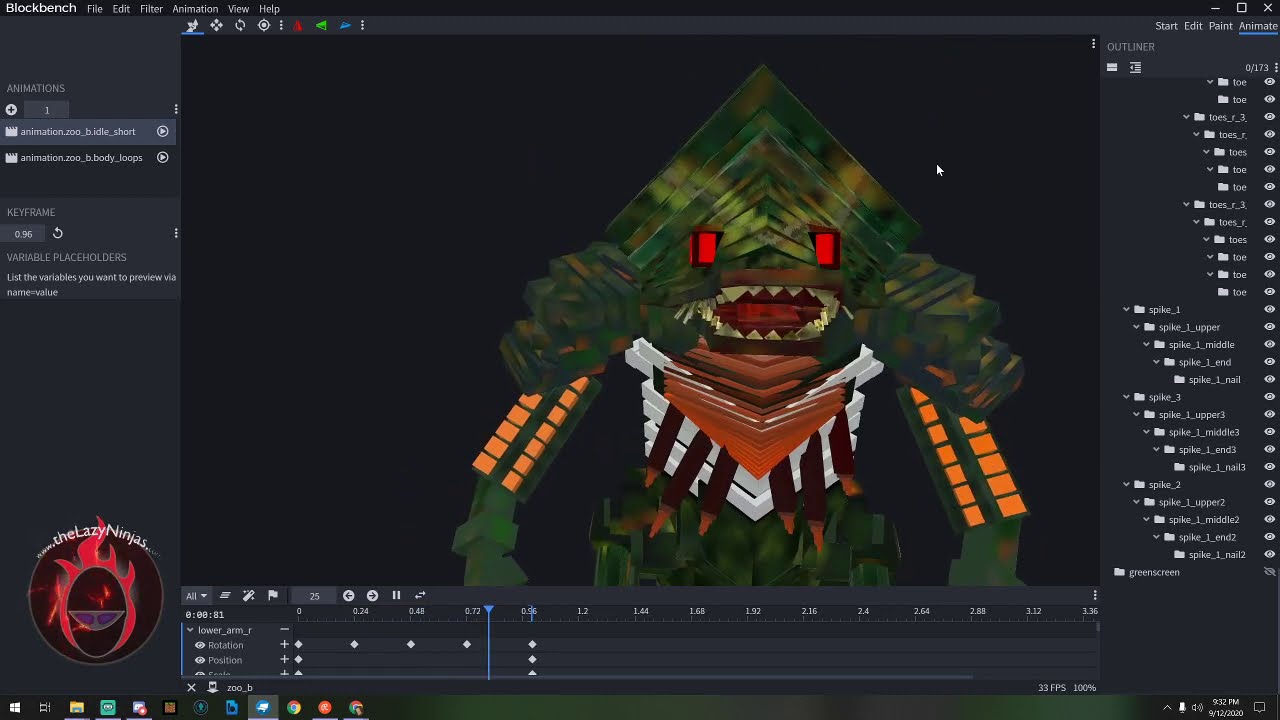This screenshot has width=1280, height=720.
Task: Add a new animation with plus icon
Action: point(11,110)
